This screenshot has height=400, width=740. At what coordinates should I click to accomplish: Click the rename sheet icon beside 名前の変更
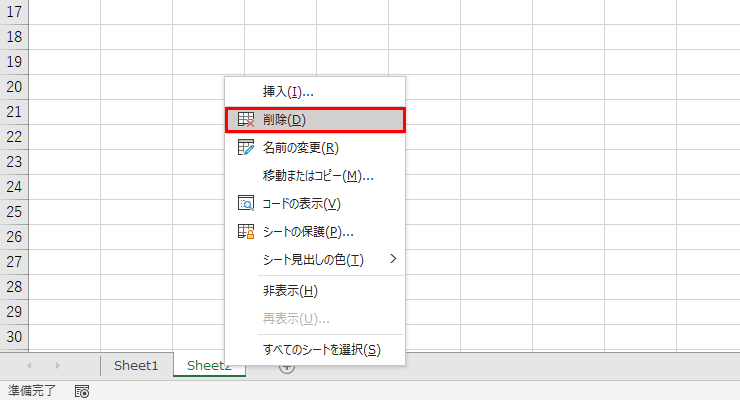245,148
